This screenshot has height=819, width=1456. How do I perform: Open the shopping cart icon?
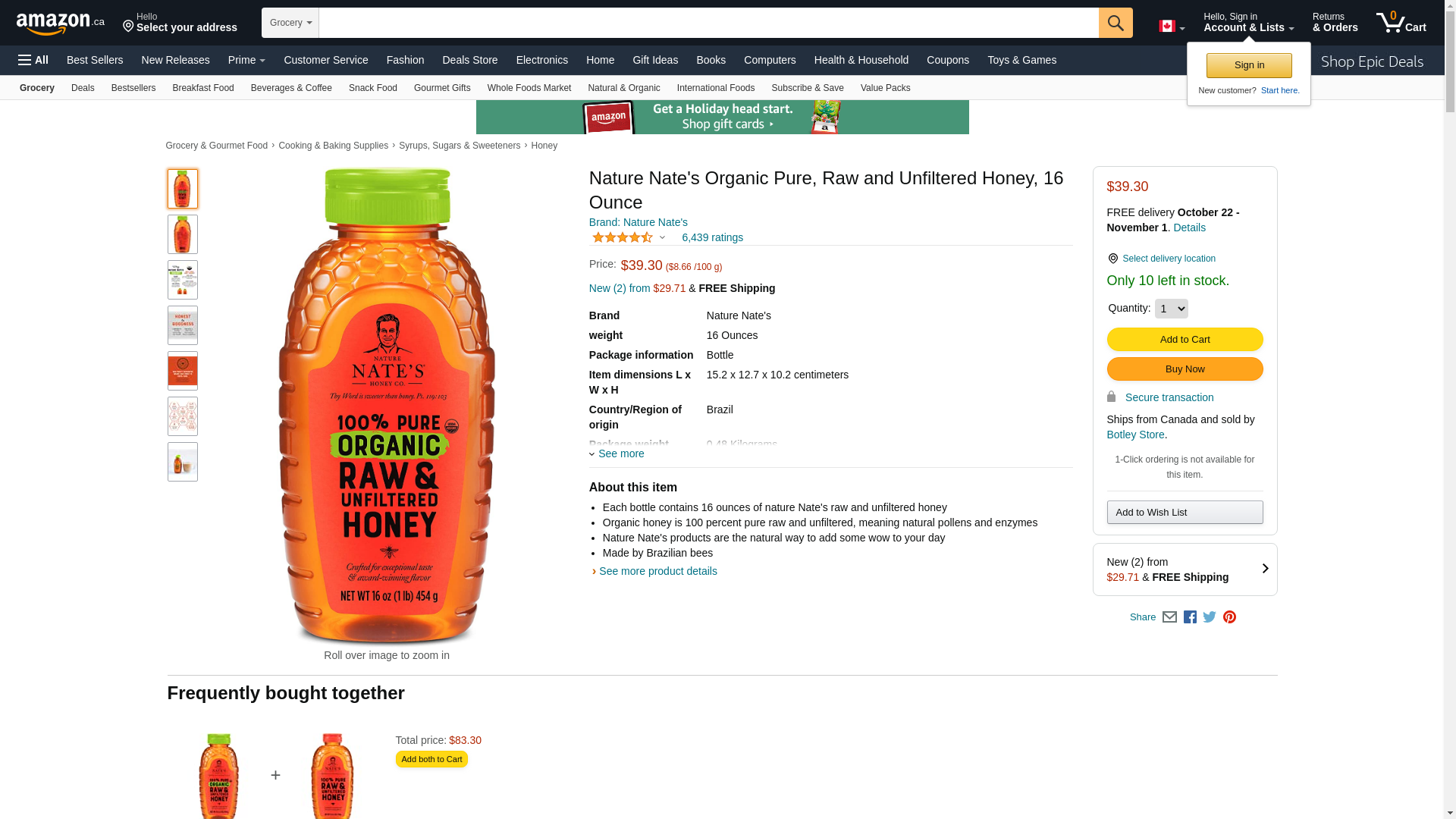tap(1400, 23)
